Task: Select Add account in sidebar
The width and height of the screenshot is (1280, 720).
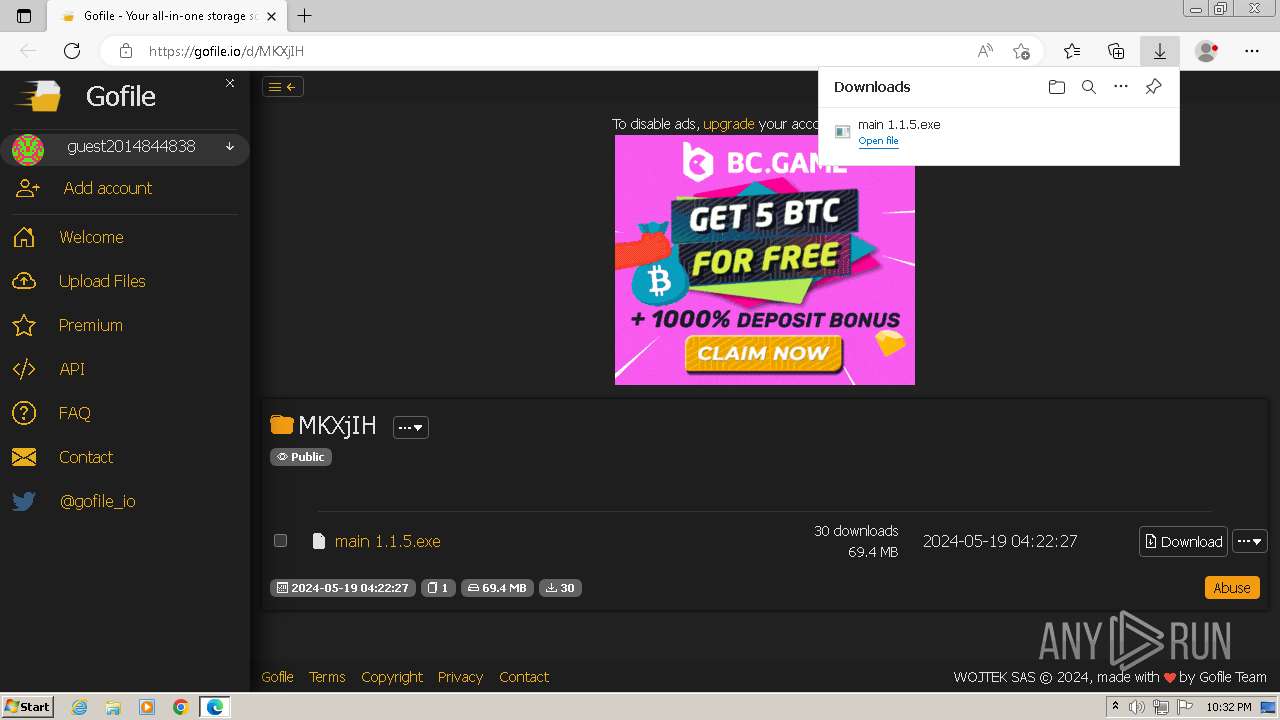Action: pos(108,188)
